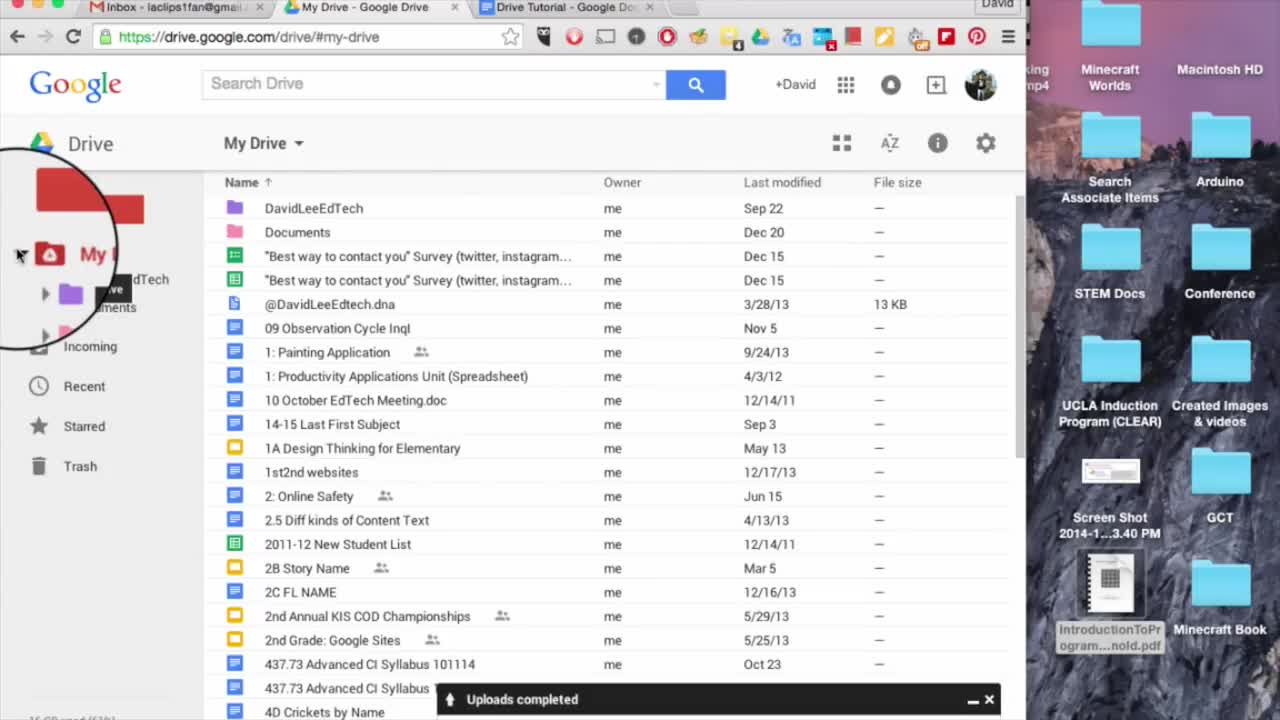The image size is (1280, 720).
Task: Select the STEM Docs desktop folder
Action: pyautogui.click(x=1110, y=262)
